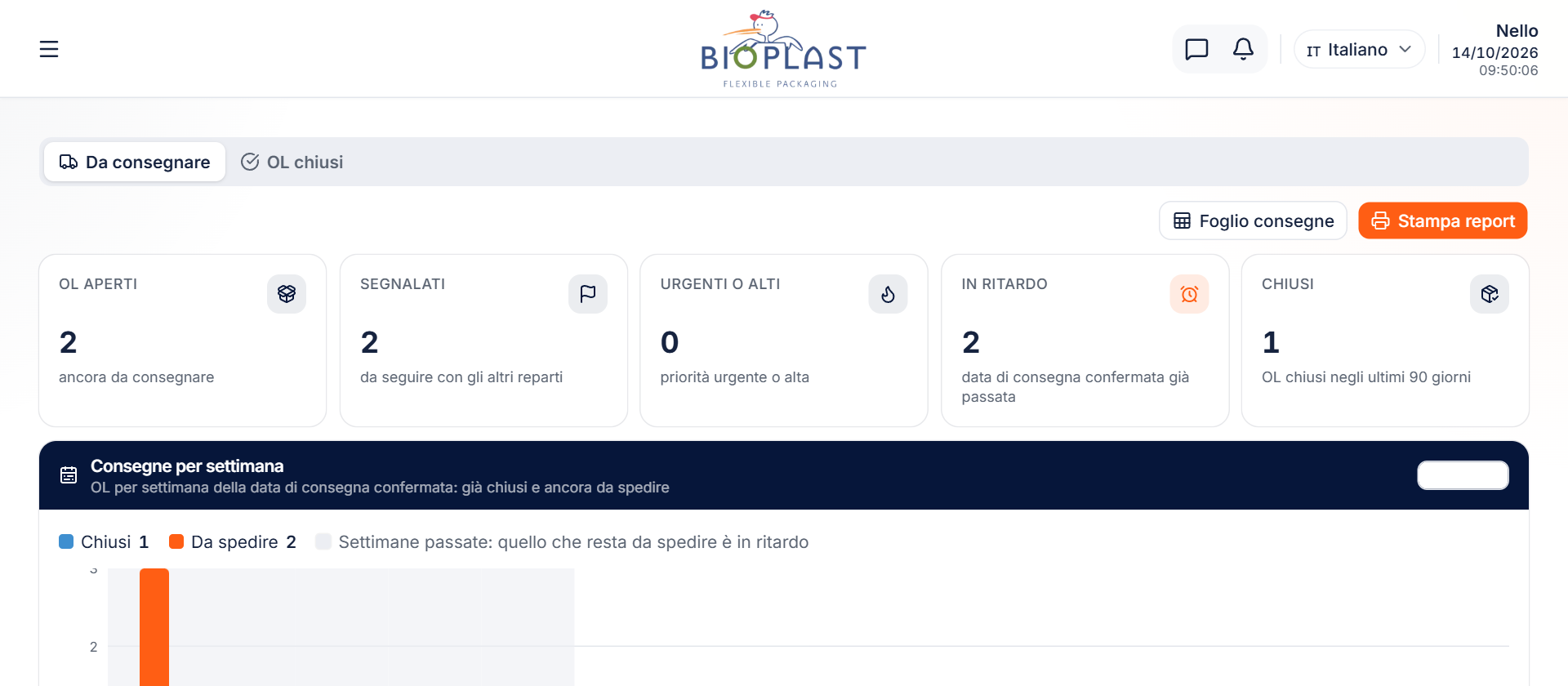Click the 'IN RITARDO' card heading

[1004, 284]
